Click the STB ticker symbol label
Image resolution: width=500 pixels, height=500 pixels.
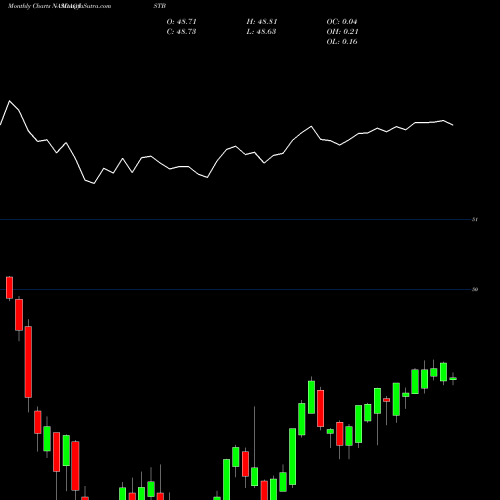160,6
